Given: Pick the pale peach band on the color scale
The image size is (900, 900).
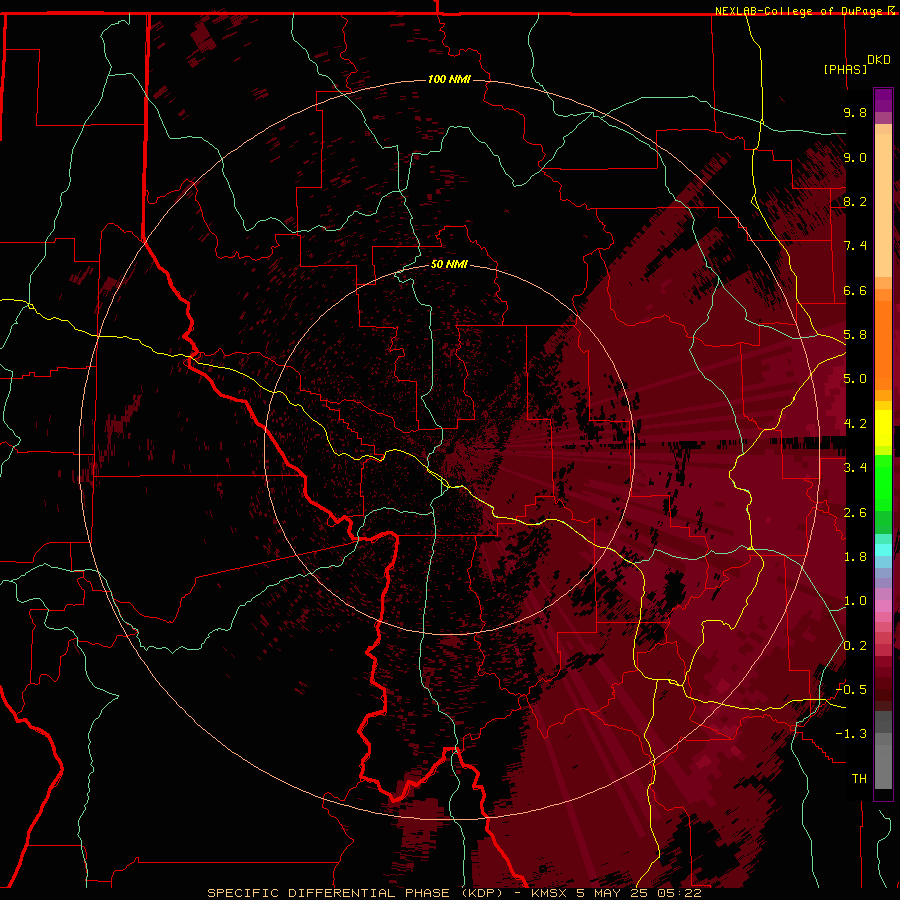Looking at the screenshot, I should (883, 205).
